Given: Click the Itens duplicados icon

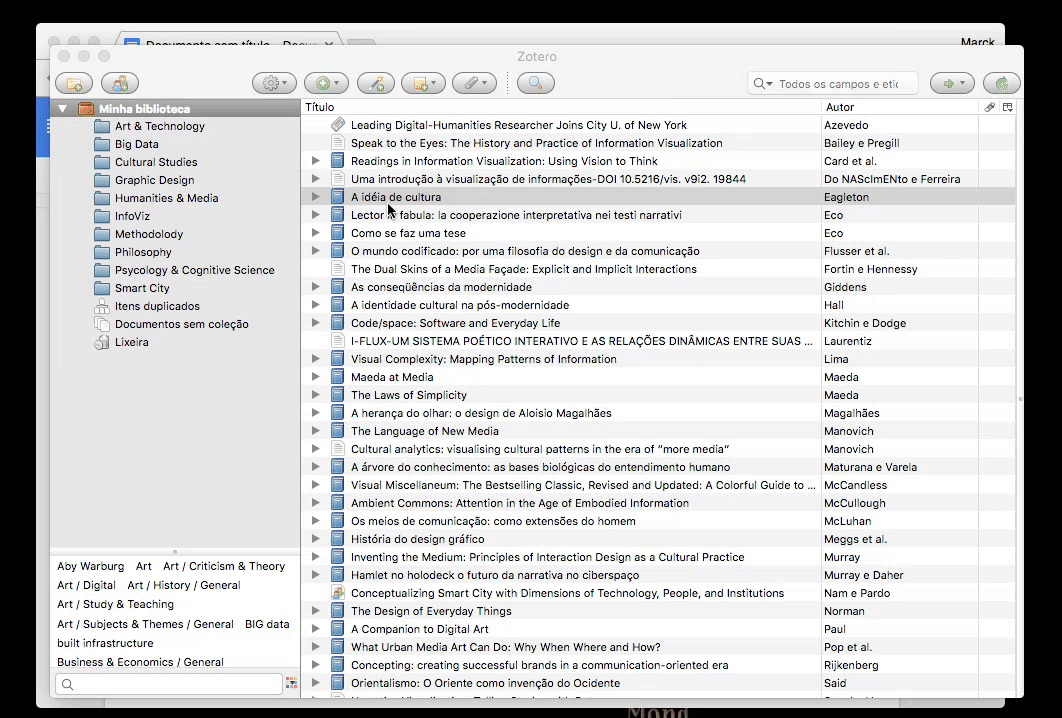Looking at the screenshot, I should [102, 306].
